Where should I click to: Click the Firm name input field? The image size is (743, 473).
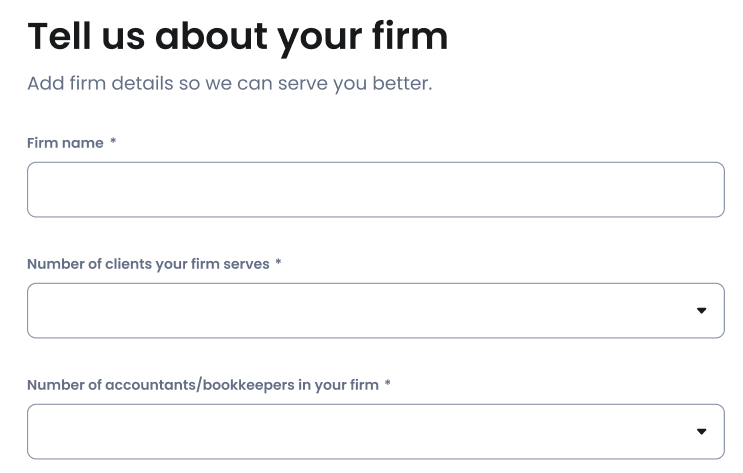pos(375,190)
